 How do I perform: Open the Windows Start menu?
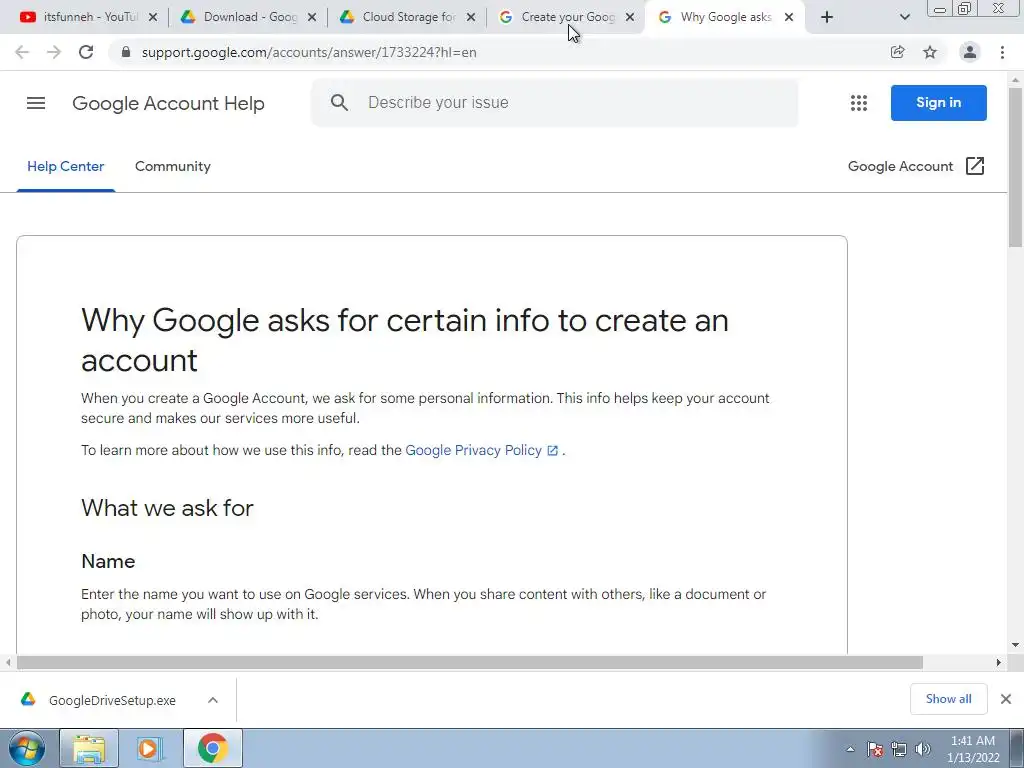point(27,748)
